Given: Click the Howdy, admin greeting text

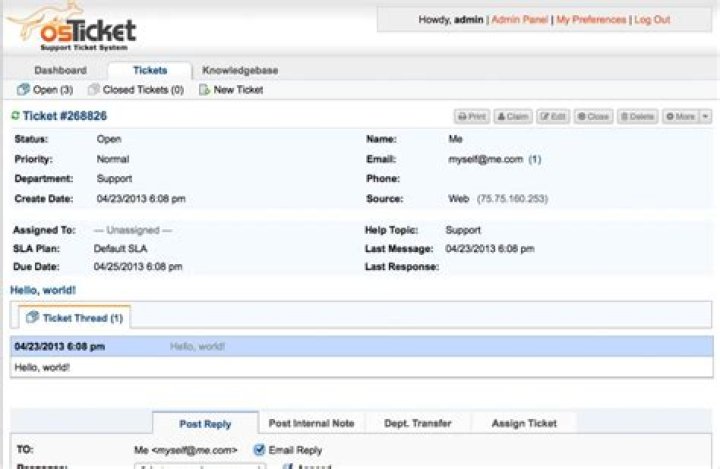Looking at the screenshot, I should (451, 20).
